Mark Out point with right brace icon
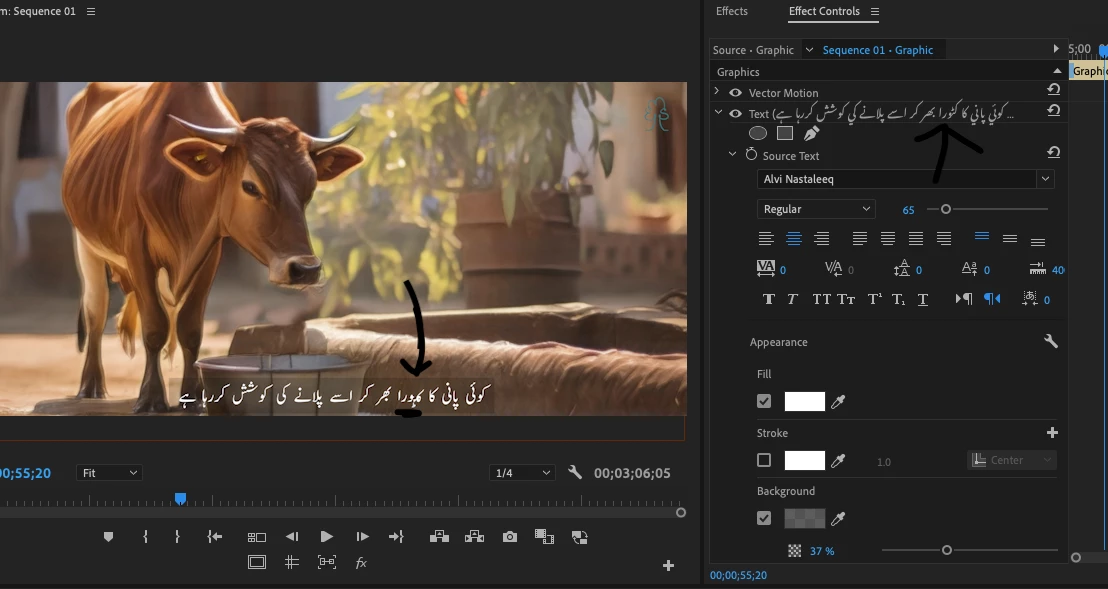This screenshot has height=589, width=1108. pyautogui.click(x=177, y=537)
